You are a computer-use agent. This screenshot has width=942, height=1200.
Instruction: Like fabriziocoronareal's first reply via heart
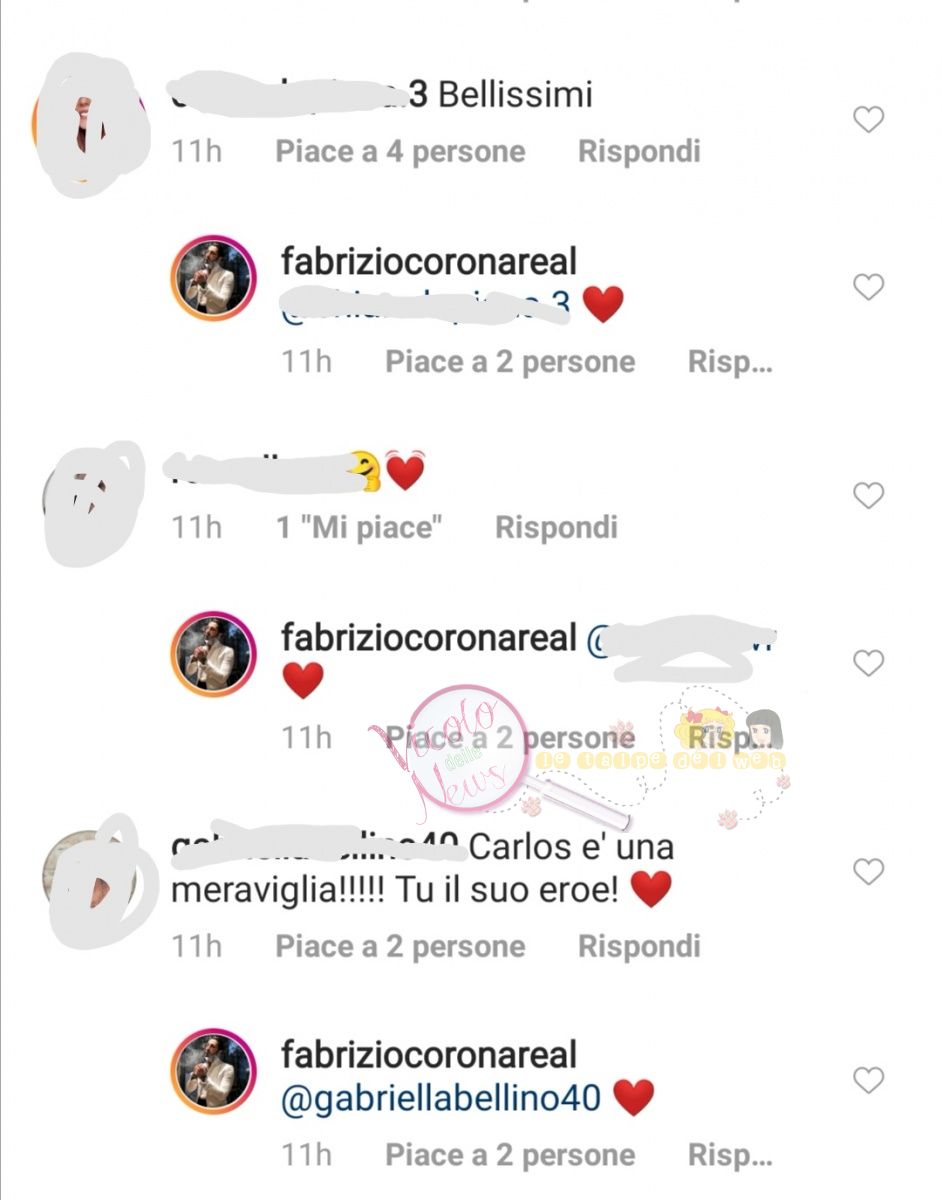(x=868, y=287)
